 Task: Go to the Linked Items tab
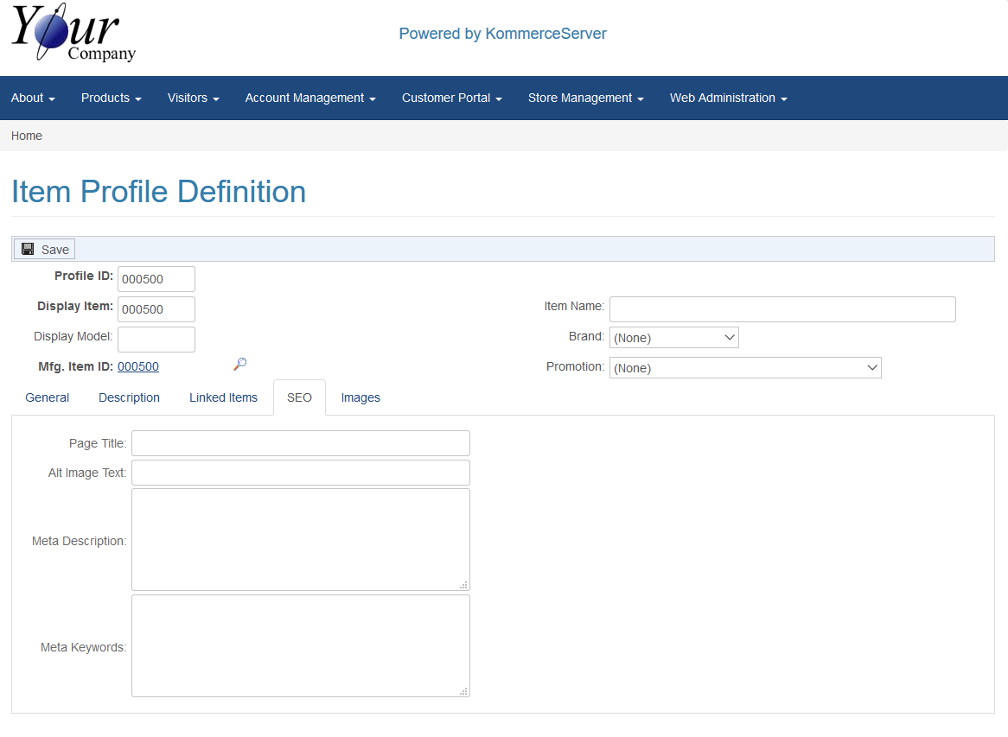pos(223,398)
